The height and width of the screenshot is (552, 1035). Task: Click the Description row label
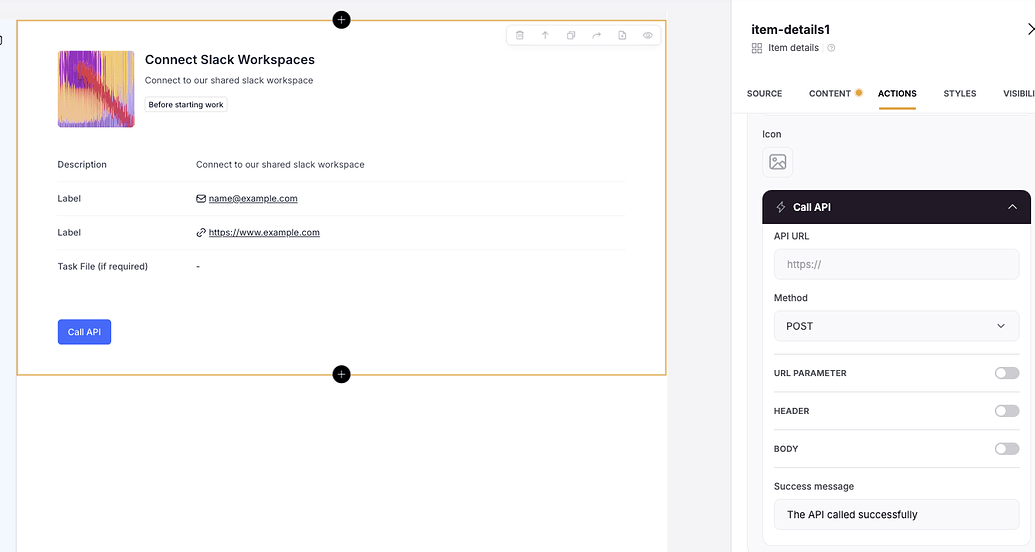coord(82,164)
